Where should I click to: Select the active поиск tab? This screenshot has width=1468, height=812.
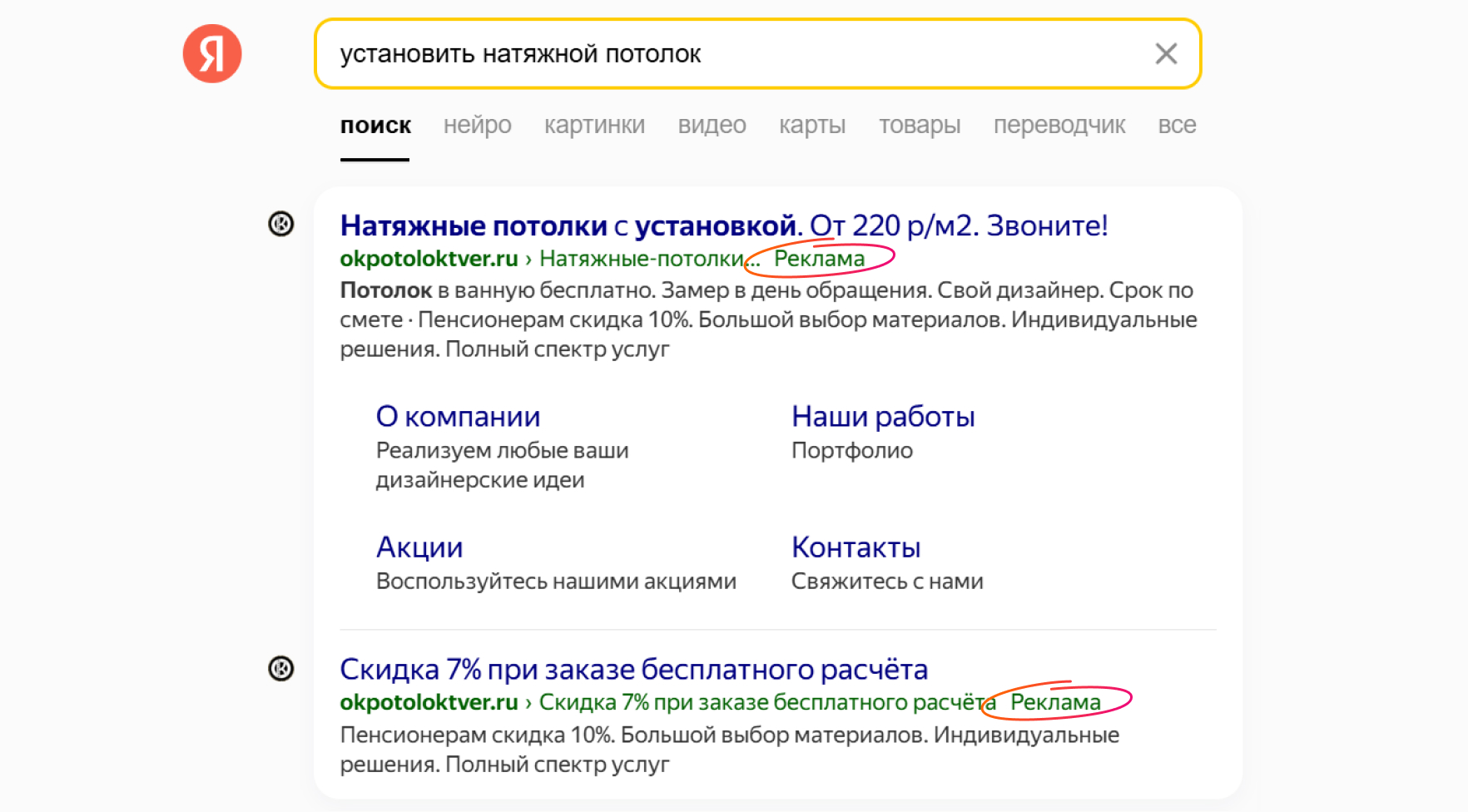[375, 125]
